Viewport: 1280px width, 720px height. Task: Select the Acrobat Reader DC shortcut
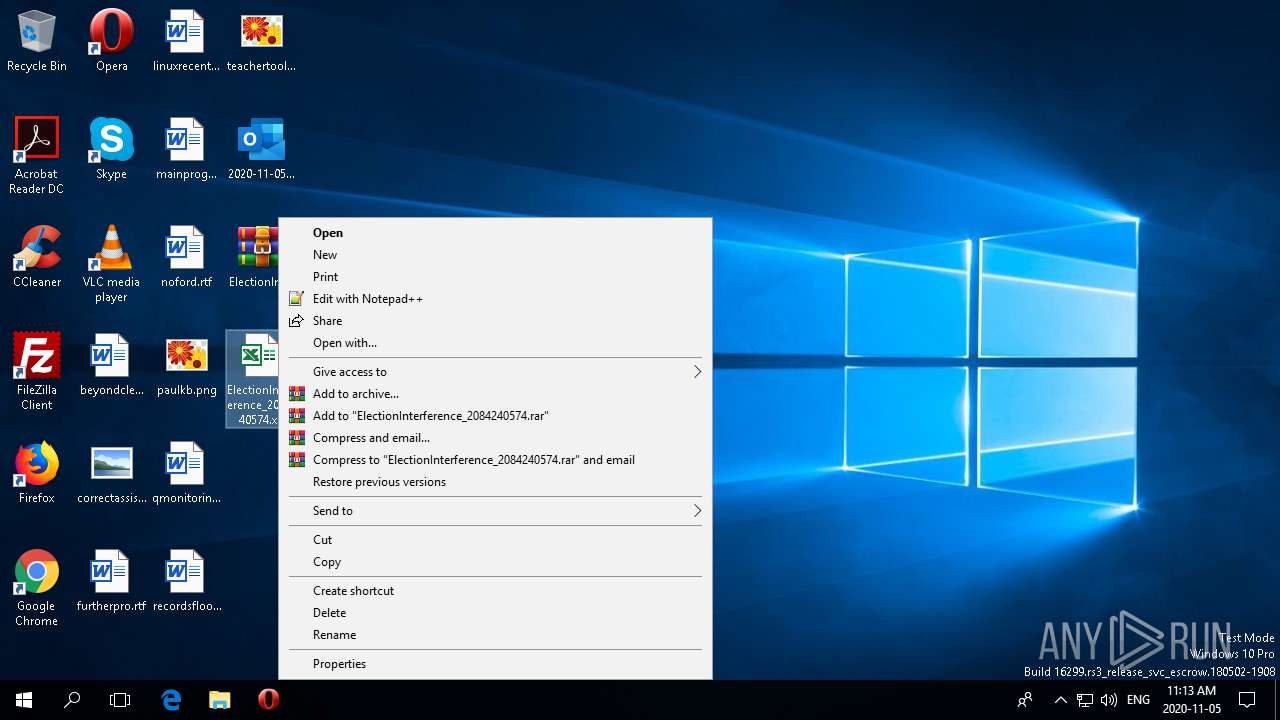[x=37, y=156]
